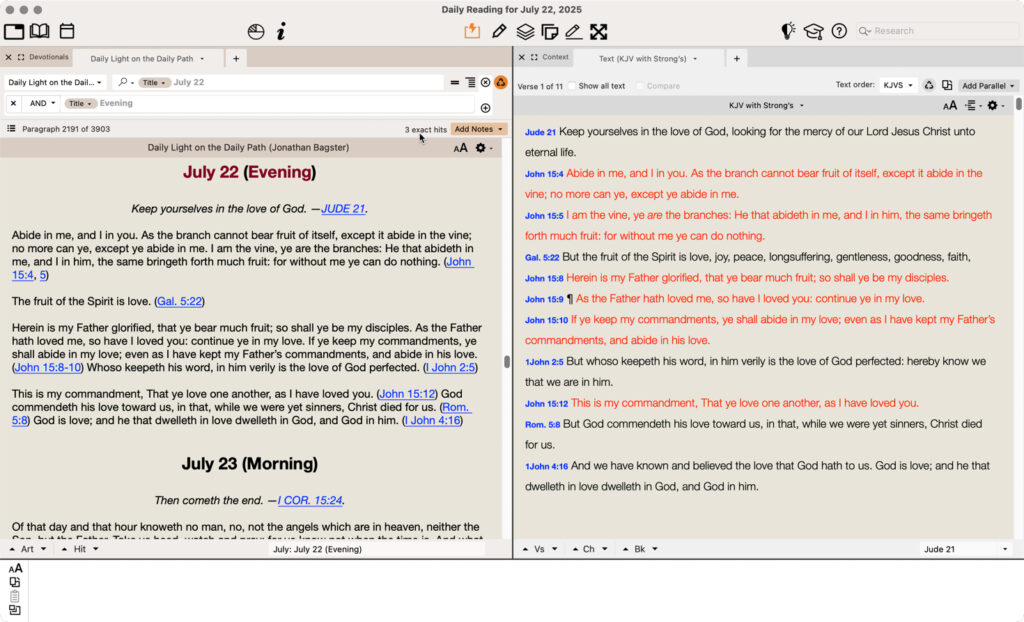1024x622 pixels.
Task: Expand the Text order KJVS dropdown
Action: pyautogui.click(x=897, y=86)
